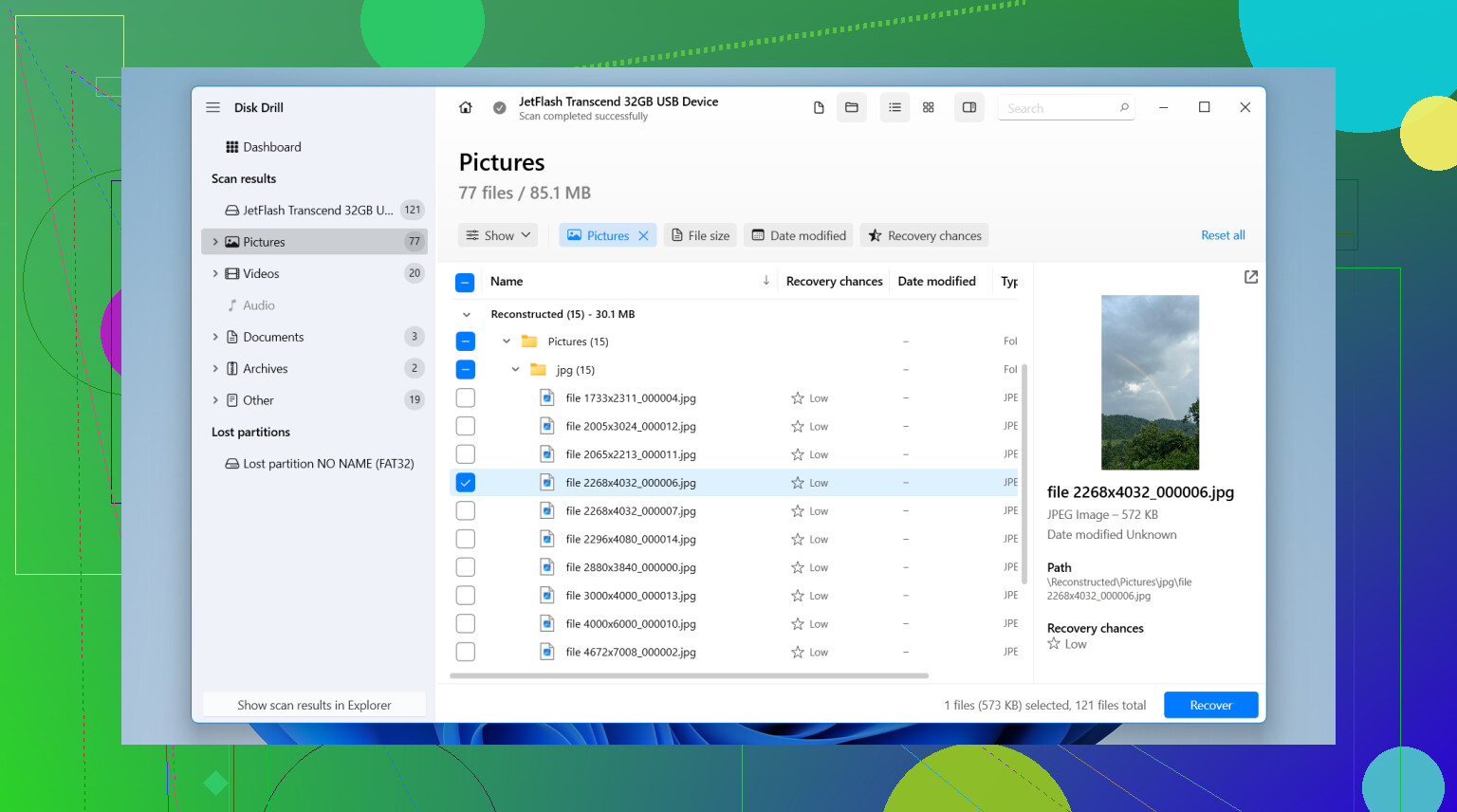Click the Recover button
The image size is (1457, 812).
coord(1211,705)
